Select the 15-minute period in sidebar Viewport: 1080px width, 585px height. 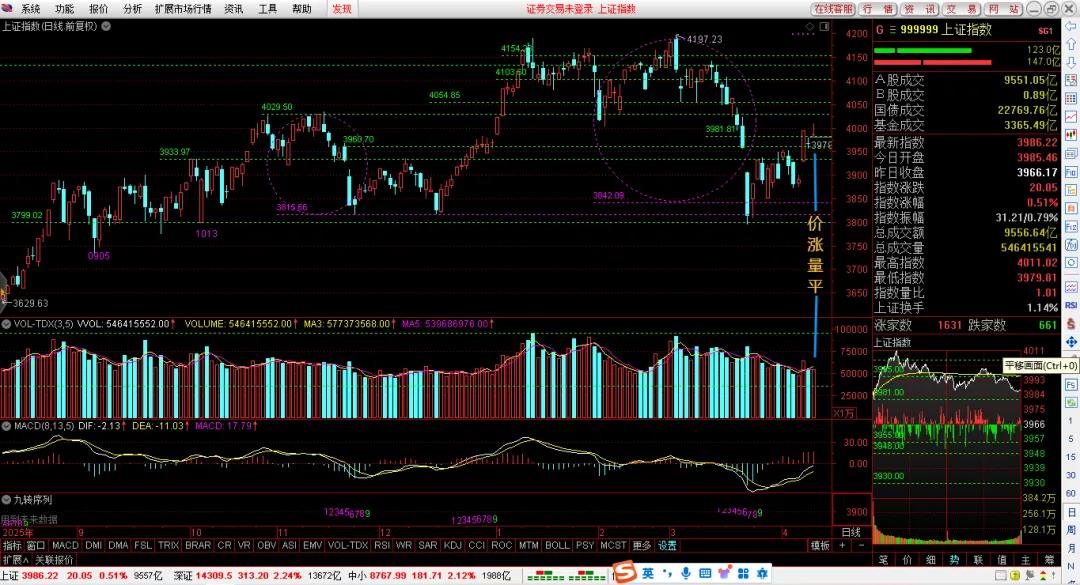1071,457
